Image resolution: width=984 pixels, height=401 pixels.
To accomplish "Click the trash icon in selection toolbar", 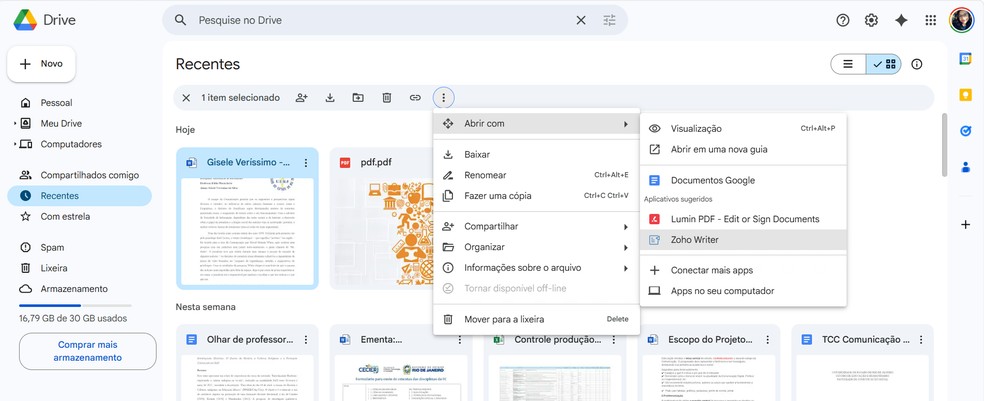I will click(x=386, y=98).
